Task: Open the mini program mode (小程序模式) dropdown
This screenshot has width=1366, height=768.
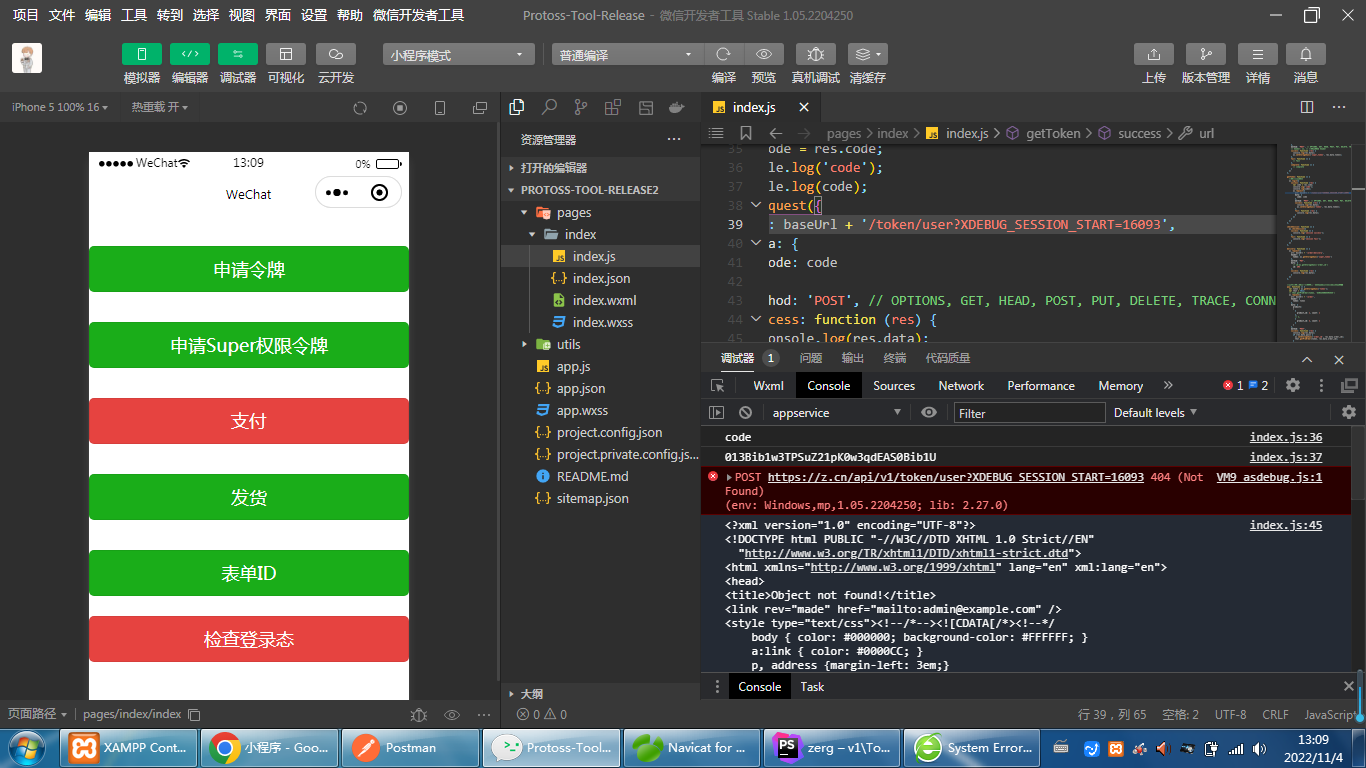Action: (459, 55)
